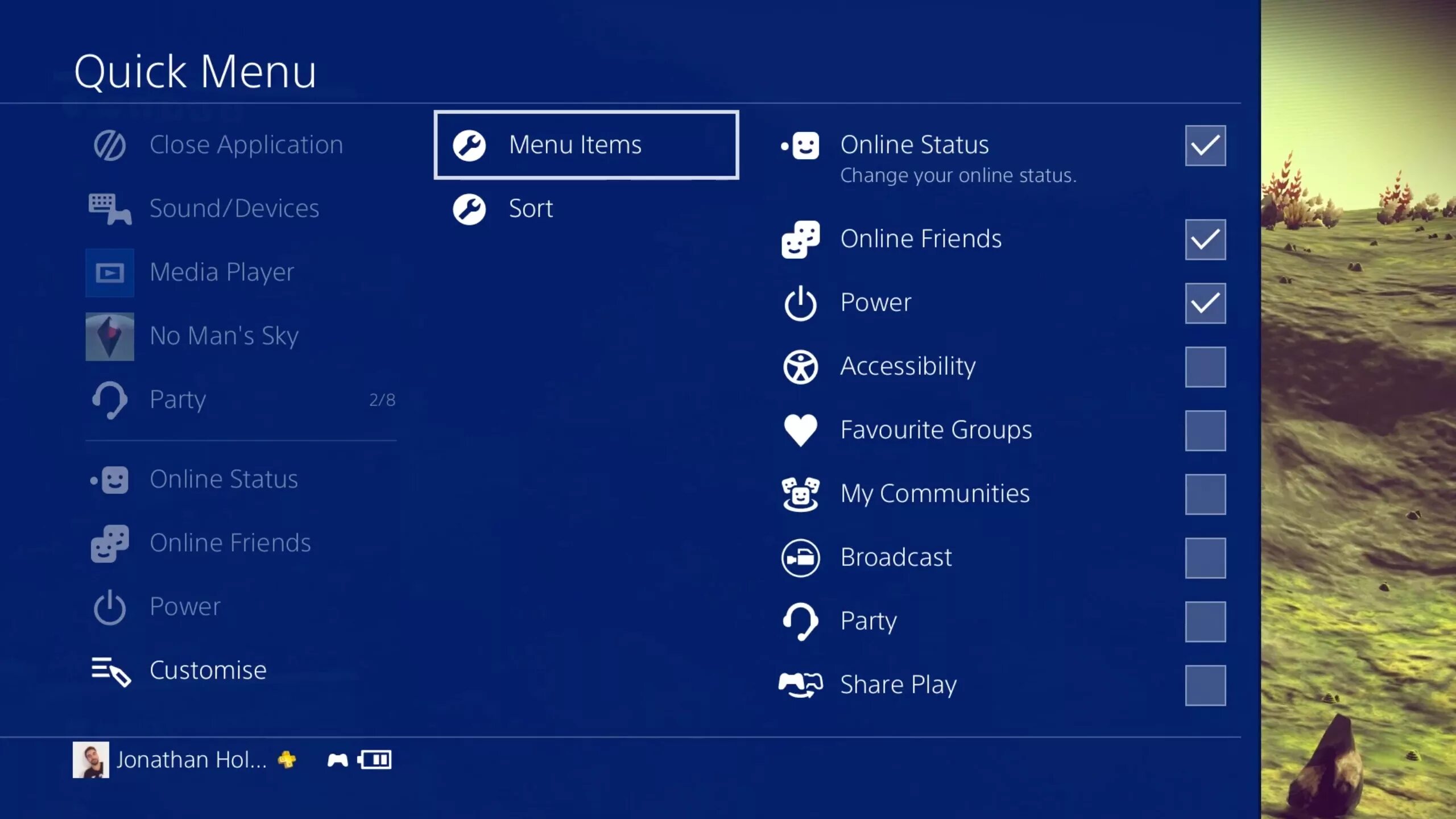Select Media Player from Quick Menu
This screenshot has width=1456, height=819.
[x=220, y=271]
